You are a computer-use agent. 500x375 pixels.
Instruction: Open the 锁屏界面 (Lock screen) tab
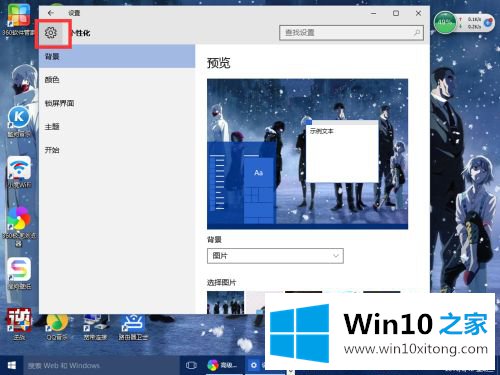click(117, 103)
